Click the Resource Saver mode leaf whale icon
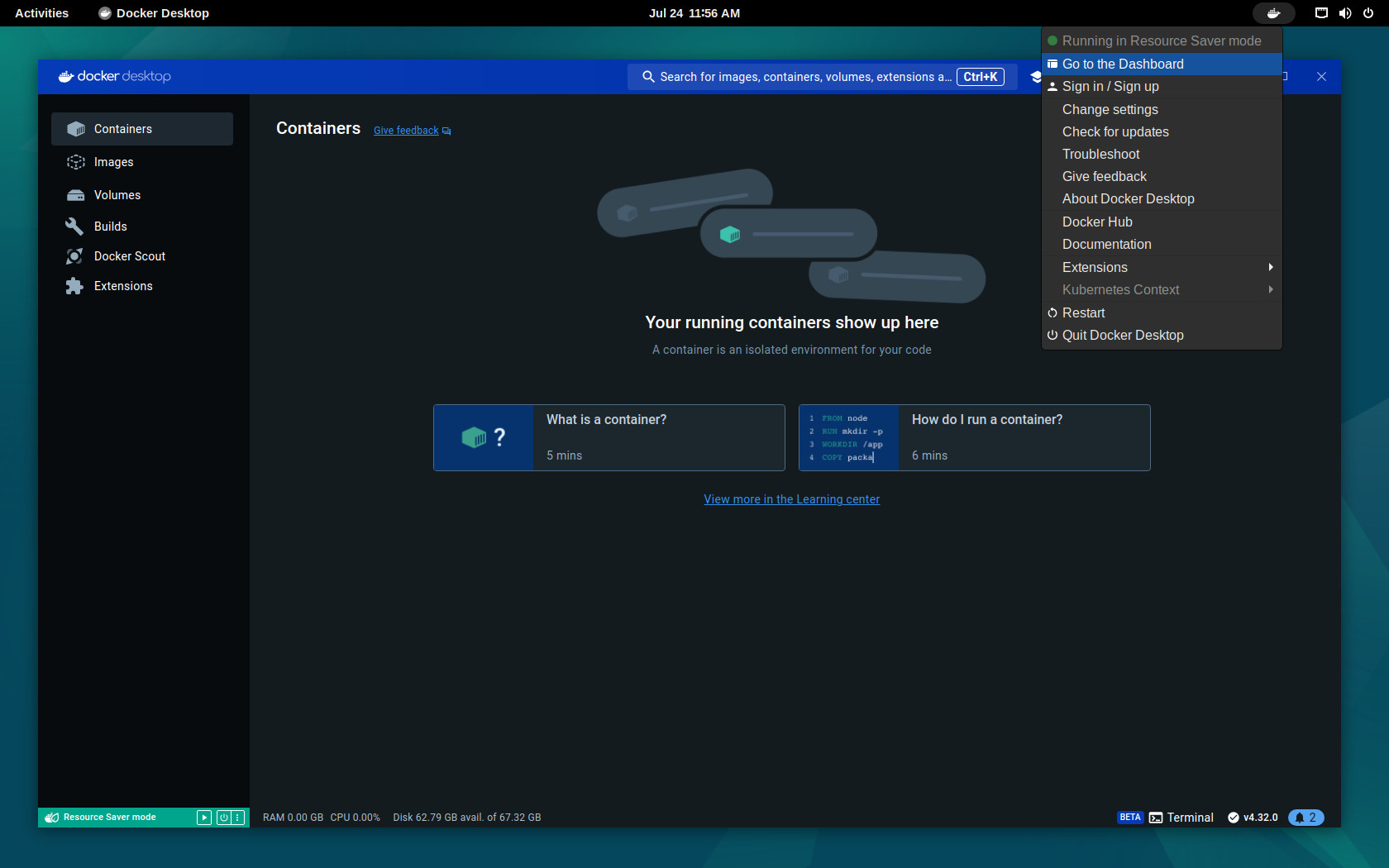Image resolution: width=1389 pixels, height=868 pixels. point(52,818)
